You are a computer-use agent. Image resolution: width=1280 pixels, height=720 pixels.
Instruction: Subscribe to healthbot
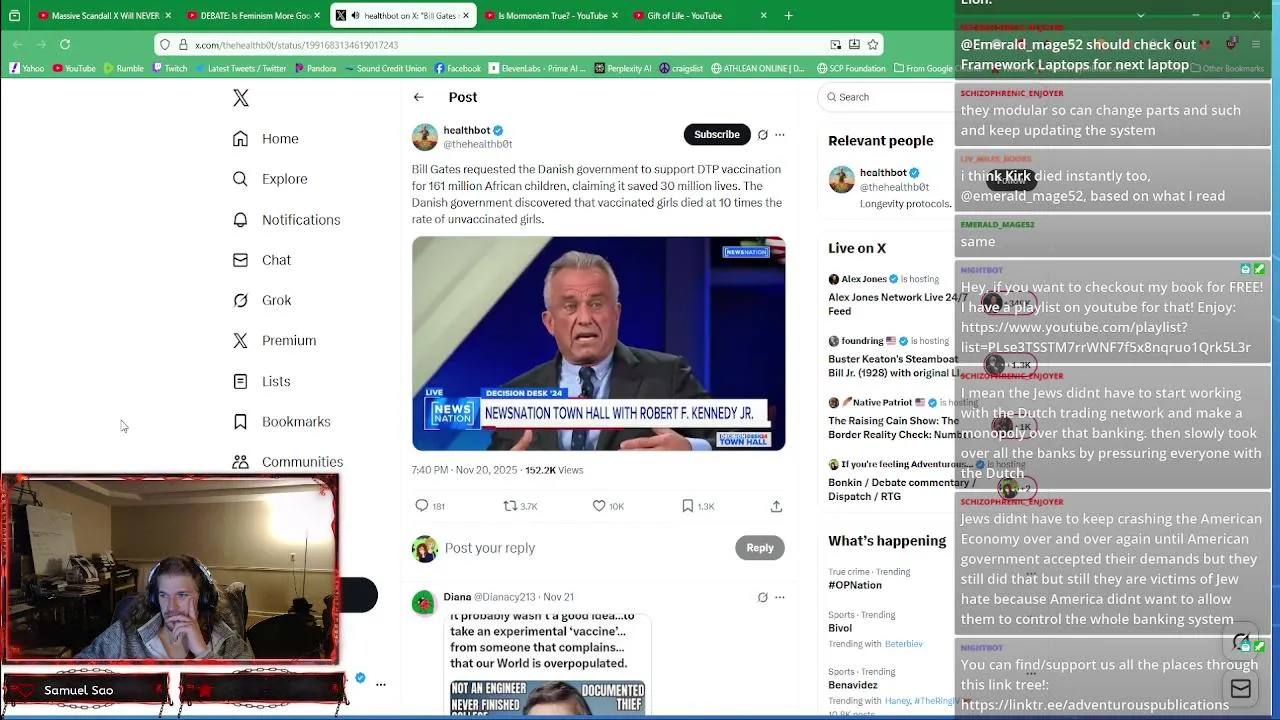717,134
